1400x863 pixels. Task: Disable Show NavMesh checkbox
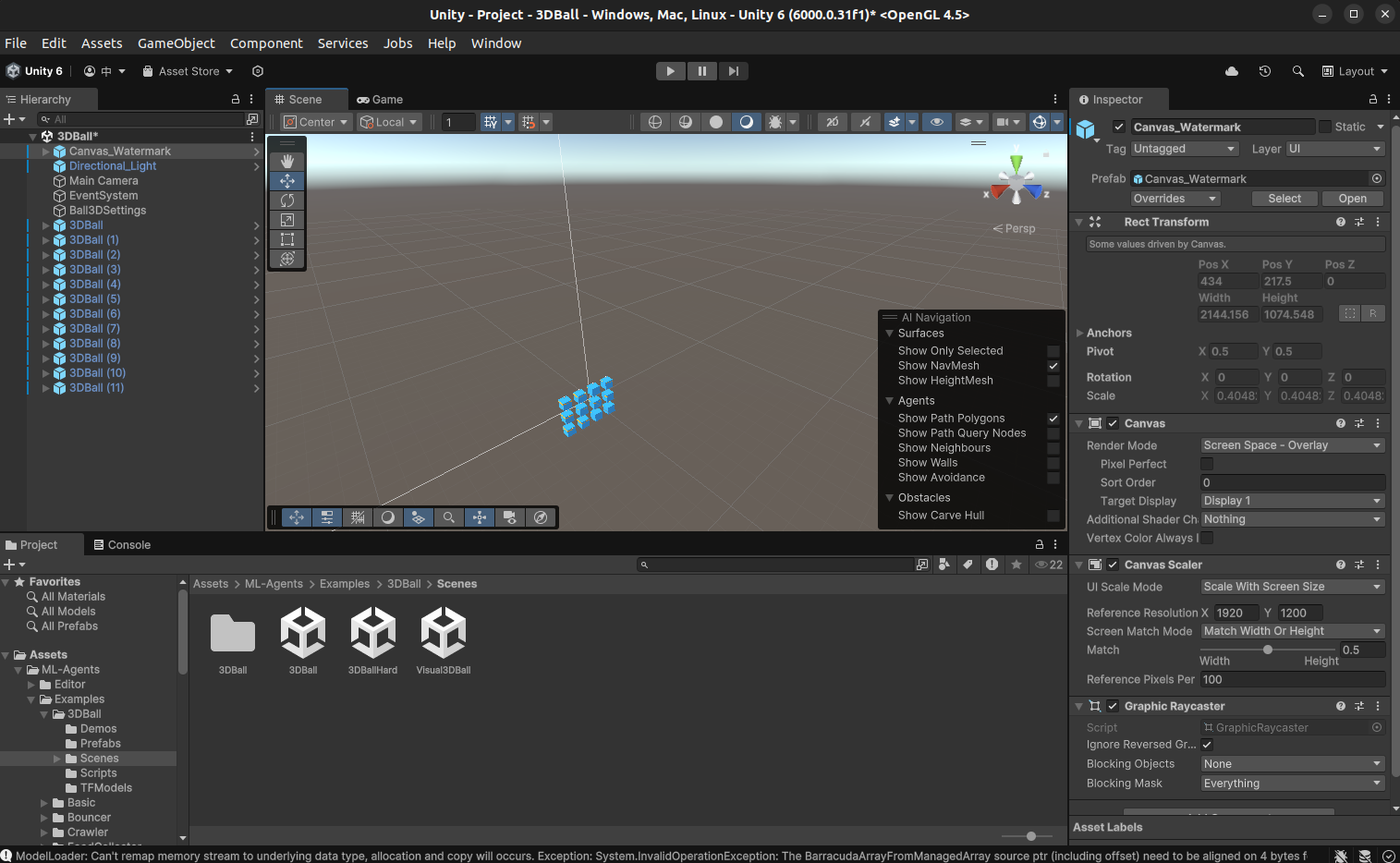pos(1053,366)
